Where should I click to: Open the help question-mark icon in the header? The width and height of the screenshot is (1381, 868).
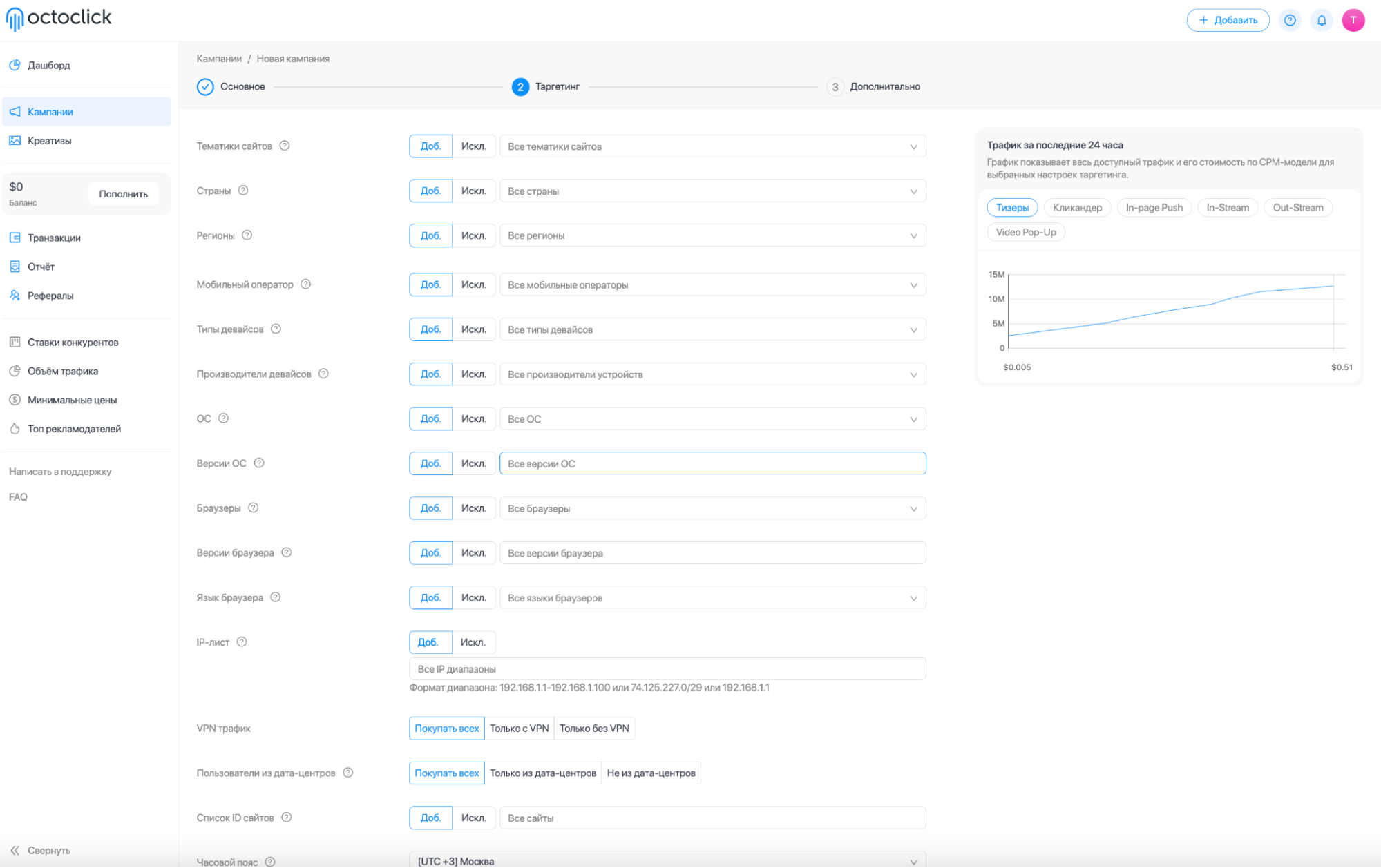(1289, 20)
